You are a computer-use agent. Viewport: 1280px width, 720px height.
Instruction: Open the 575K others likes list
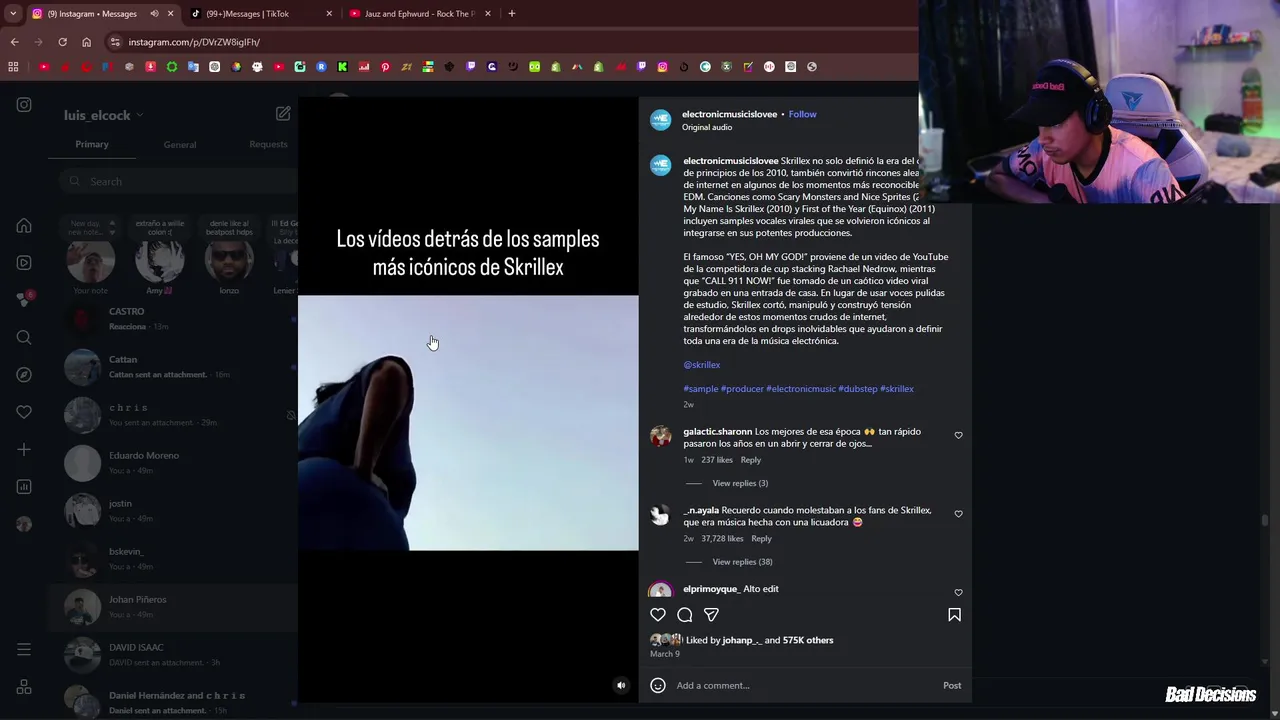pos(808,640)
